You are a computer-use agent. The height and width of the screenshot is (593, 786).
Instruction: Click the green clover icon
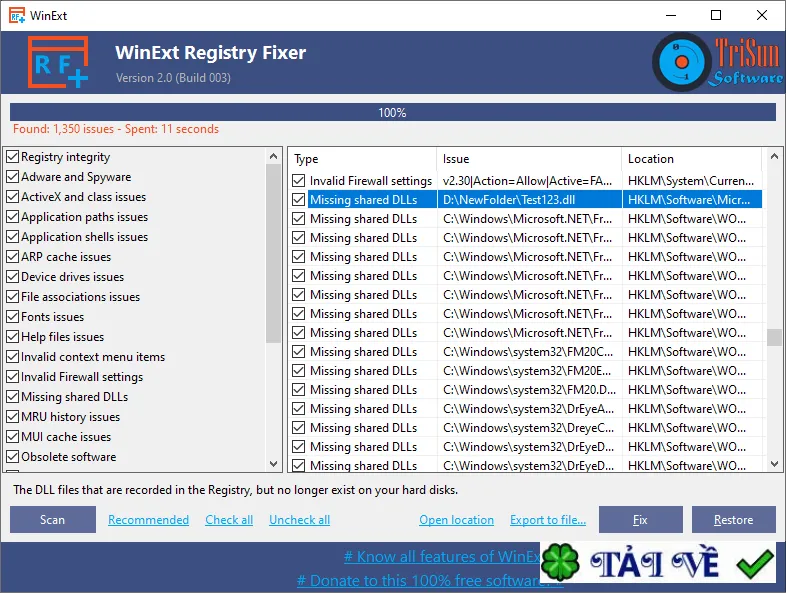560,562
